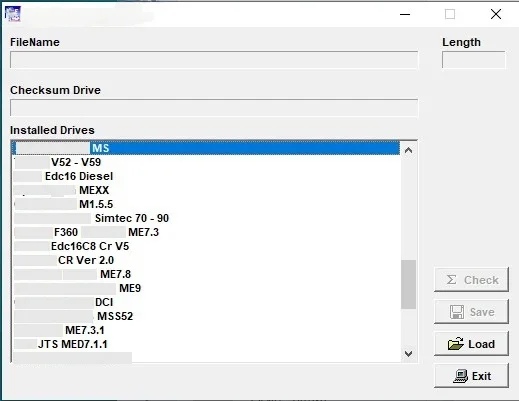Select the Simtec 70 - 90 drive
Screen dimensions: 519x401
[x=206, y=218]
